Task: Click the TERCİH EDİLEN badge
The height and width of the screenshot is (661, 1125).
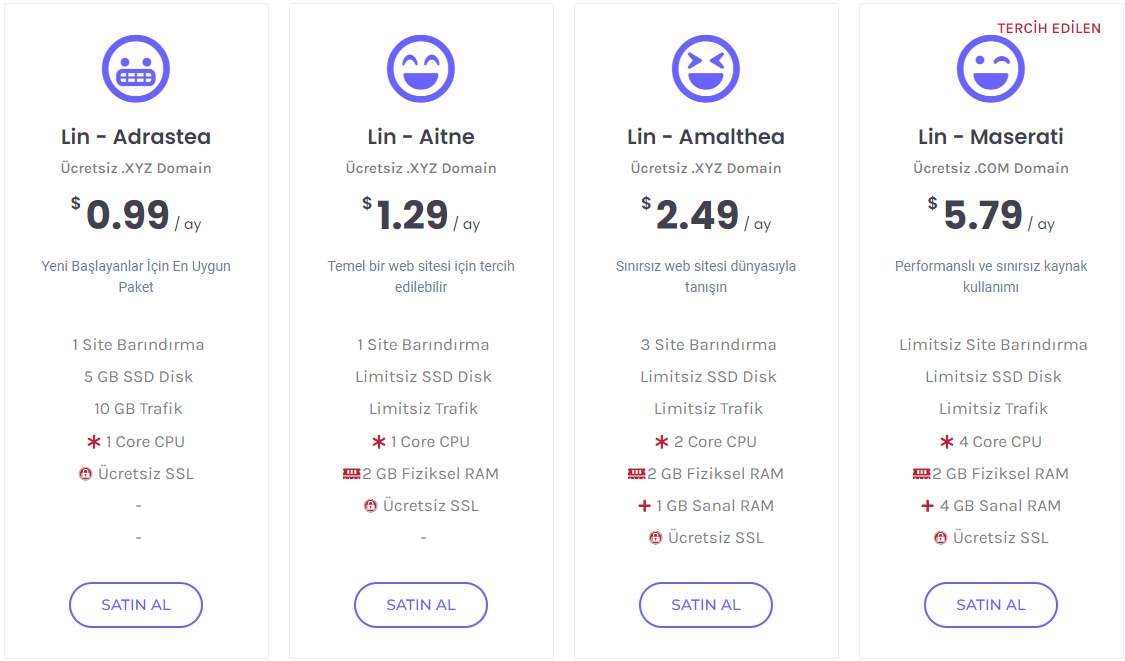Action: click(x=1048, y=28)
